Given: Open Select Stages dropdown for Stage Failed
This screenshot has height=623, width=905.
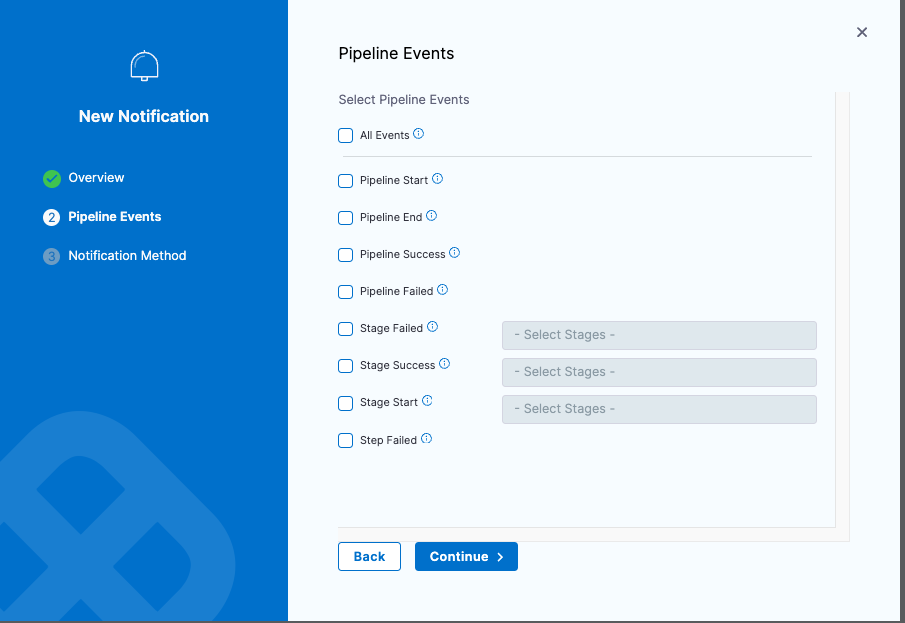Looking at the screenshot, I should tap(659, 335).
